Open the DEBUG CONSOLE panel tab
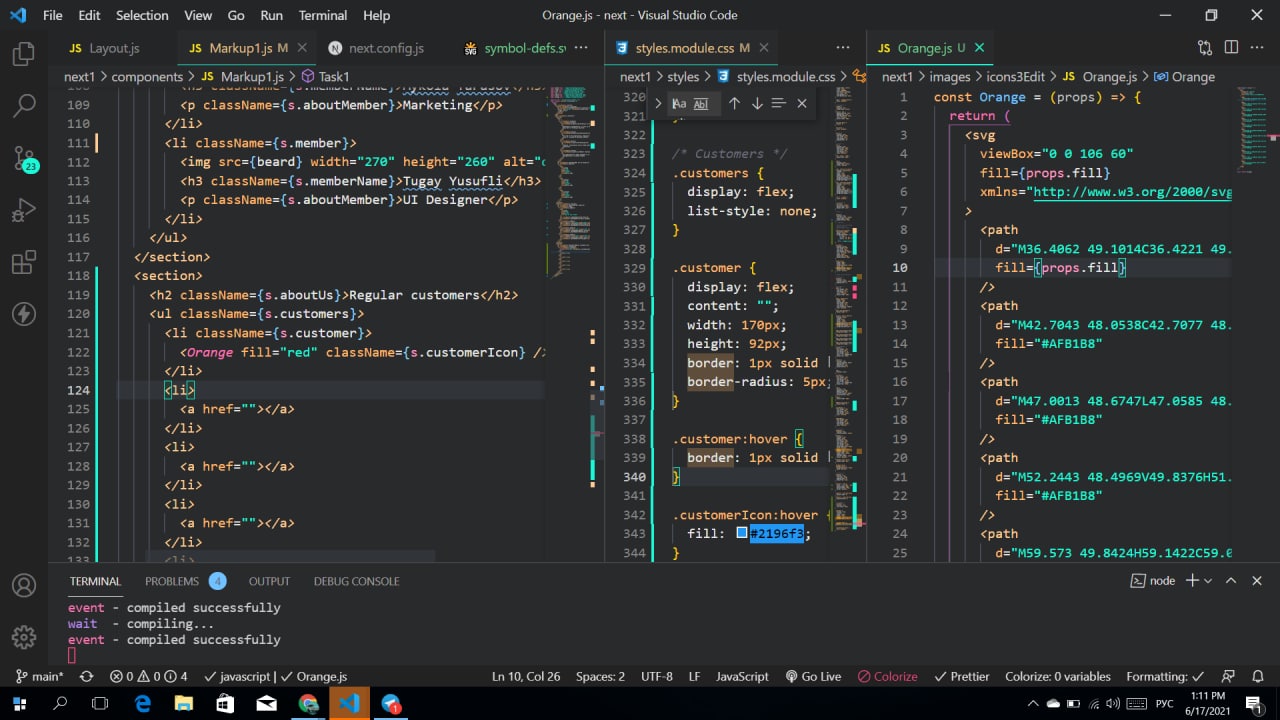Screen dimensions: 1280x720 [x=356, y=581]
